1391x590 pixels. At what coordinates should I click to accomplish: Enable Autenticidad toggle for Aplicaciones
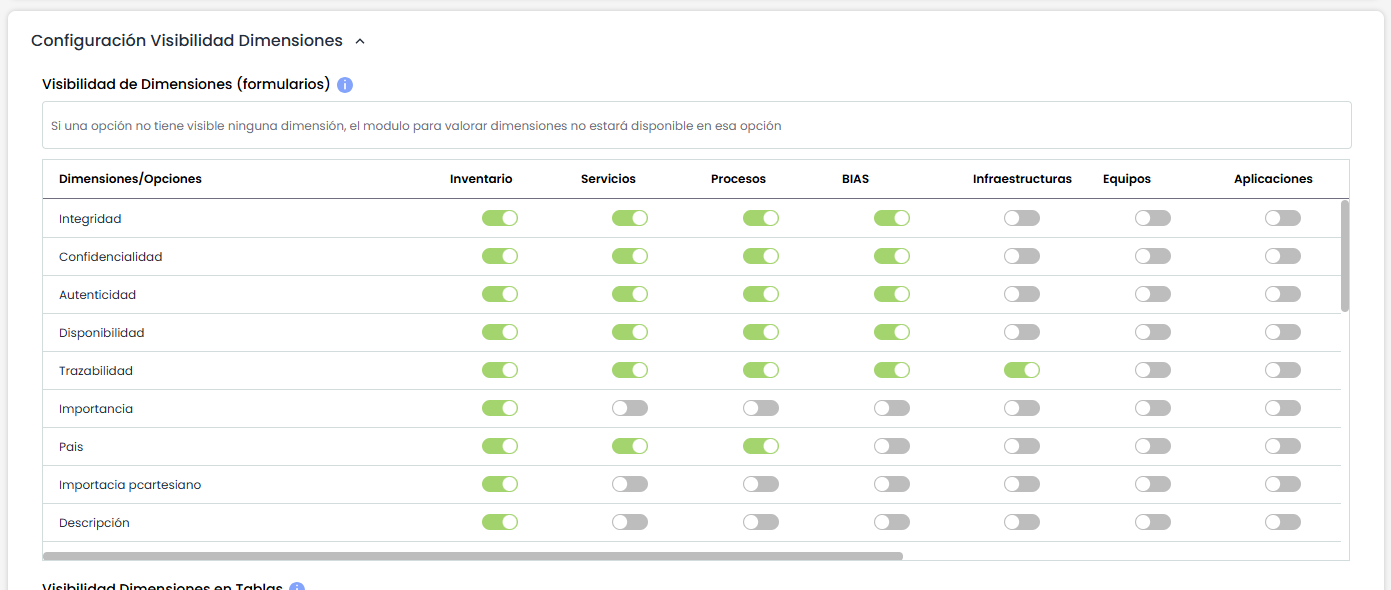[x=1283, y=294]
